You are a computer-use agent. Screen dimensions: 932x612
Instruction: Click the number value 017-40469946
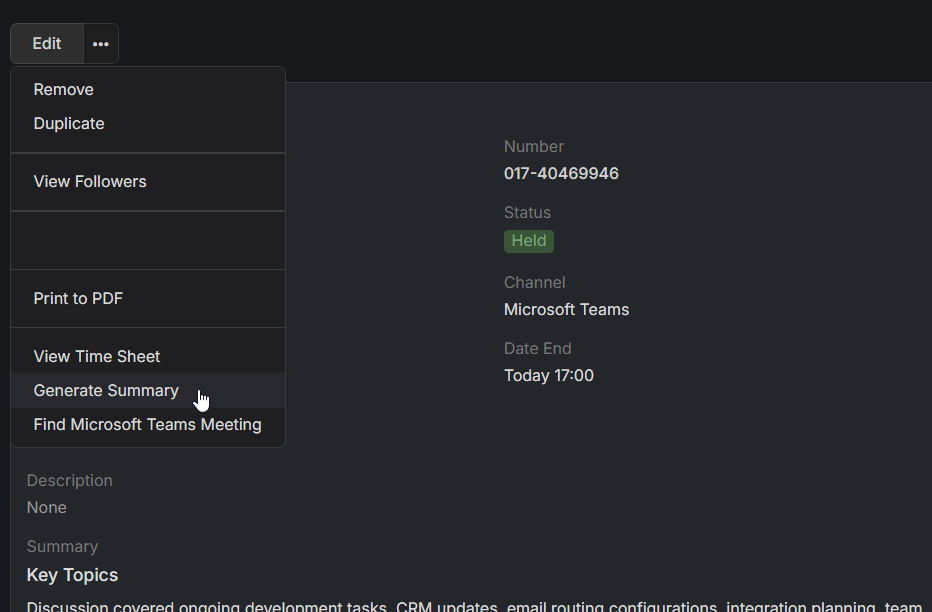click(561, 174)
